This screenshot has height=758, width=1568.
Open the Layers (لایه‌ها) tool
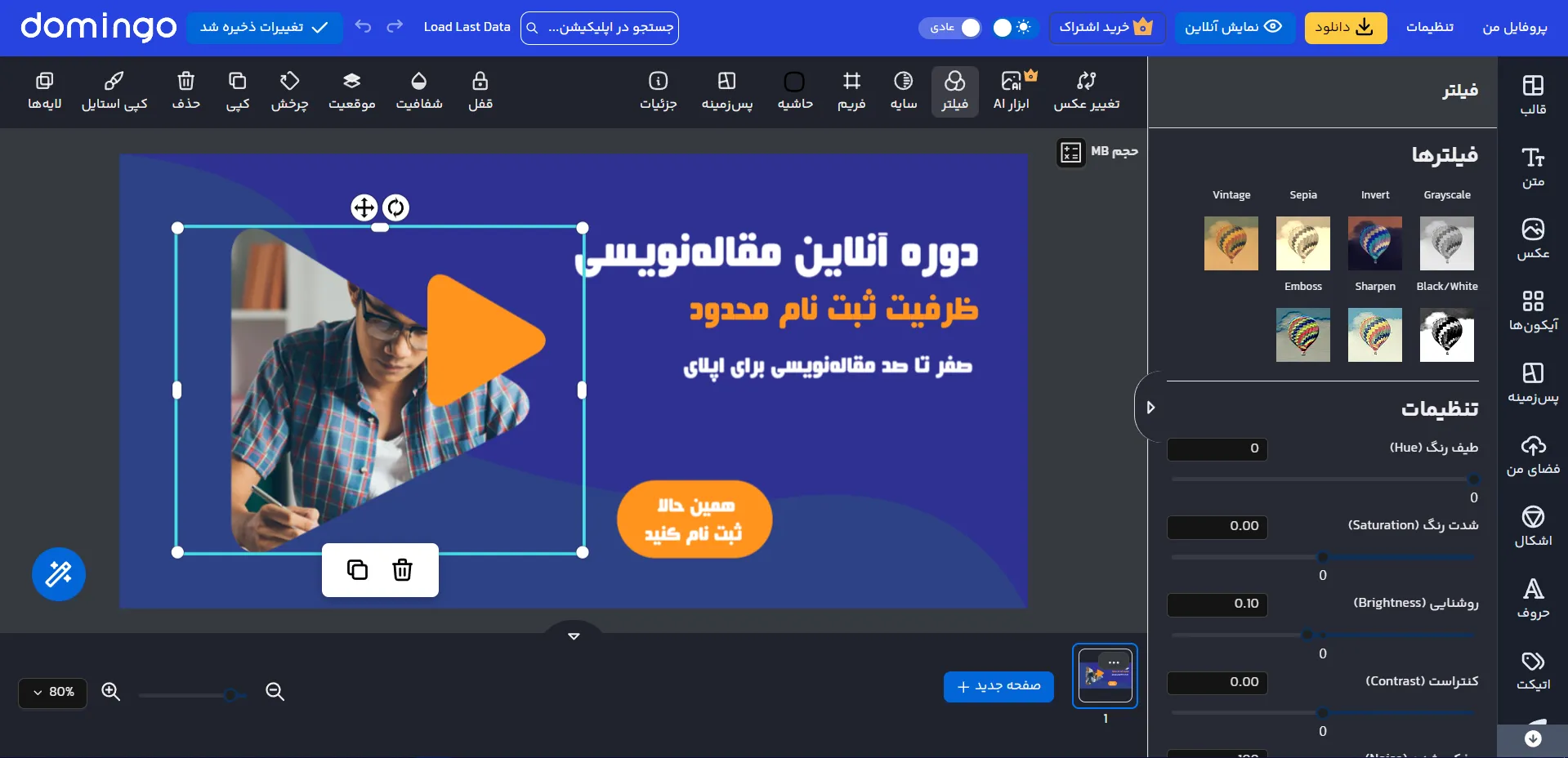[45, 91]
